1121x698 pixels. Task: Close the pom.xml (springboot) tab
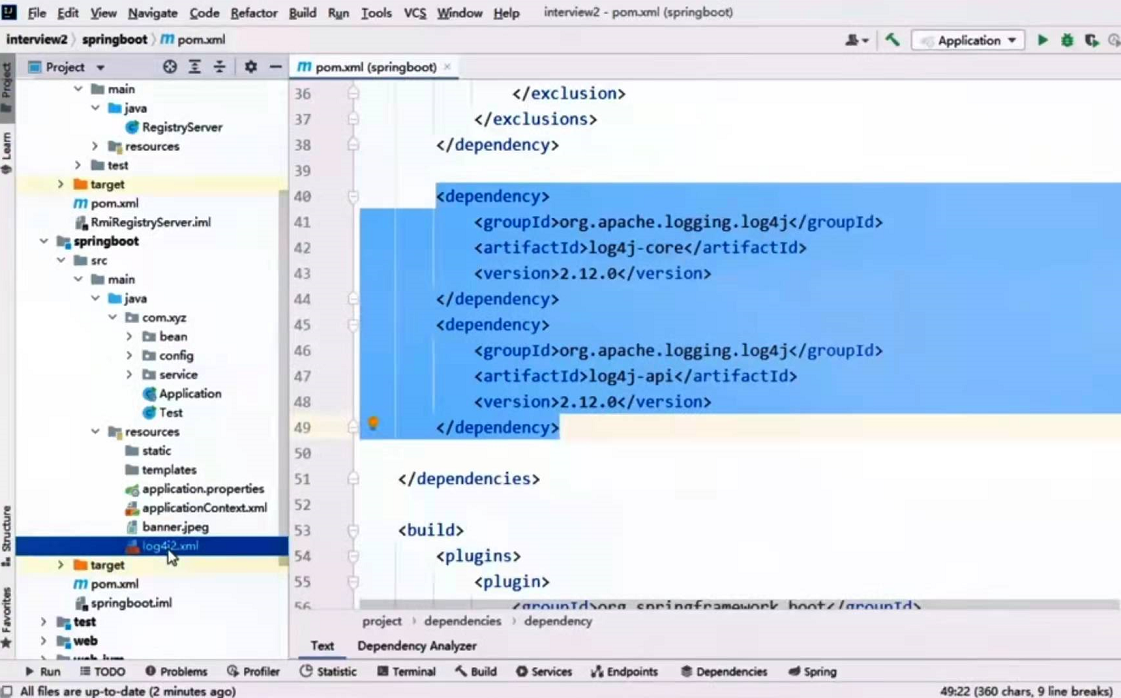[x=448, y=67]
